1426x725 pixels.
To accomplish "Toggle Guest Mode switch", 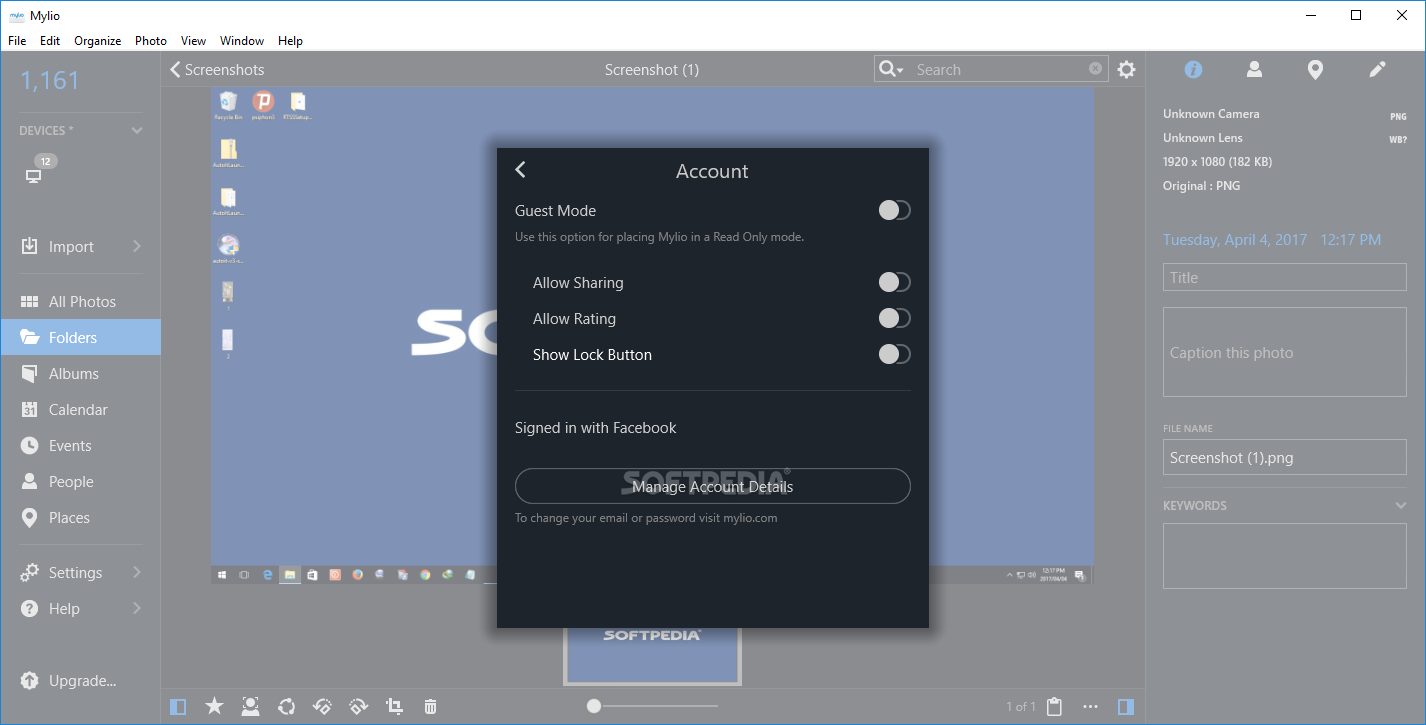I will coord(894,210).
